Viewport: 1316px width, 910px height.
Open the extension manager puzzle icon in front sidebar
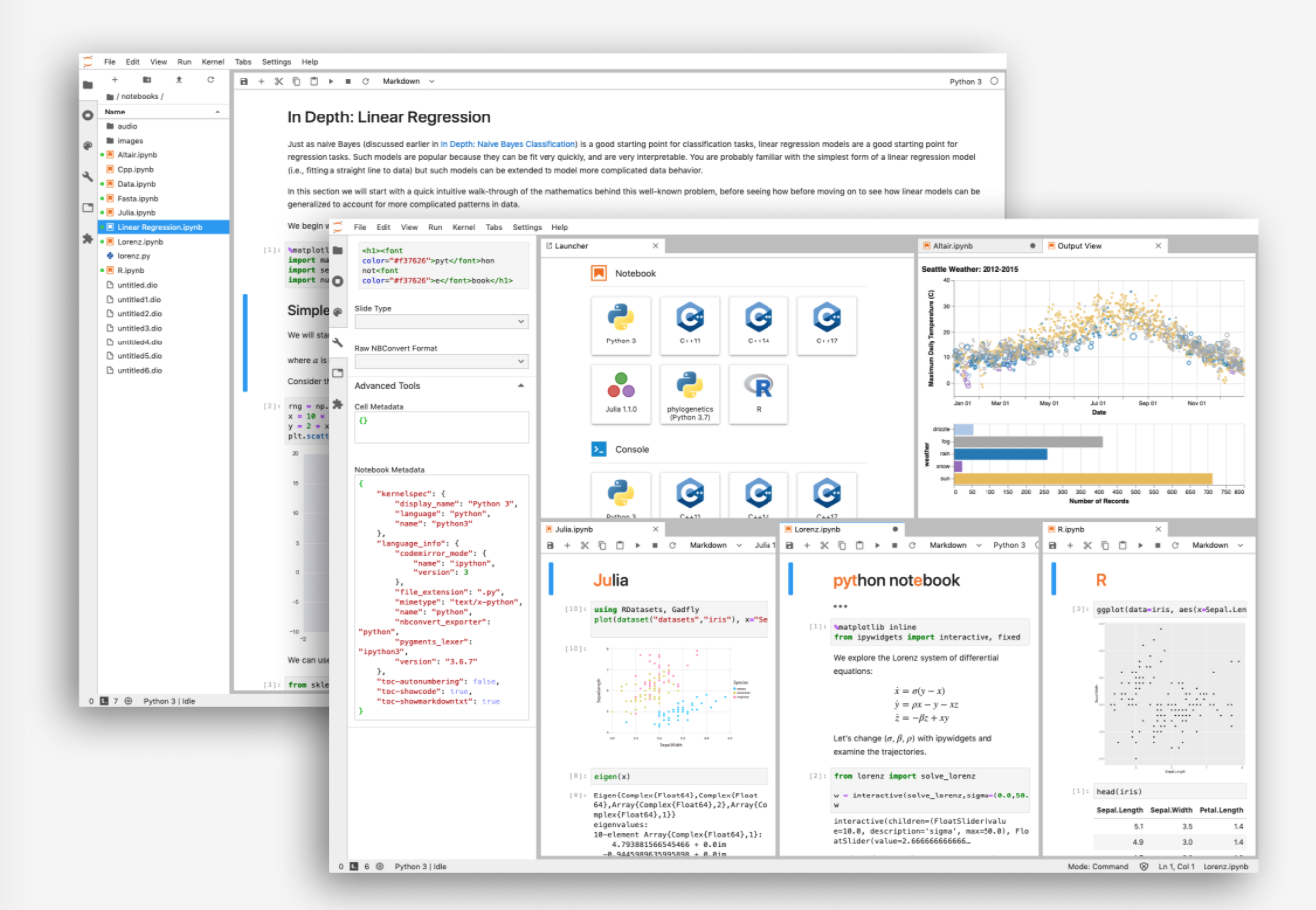coord(338,405)
